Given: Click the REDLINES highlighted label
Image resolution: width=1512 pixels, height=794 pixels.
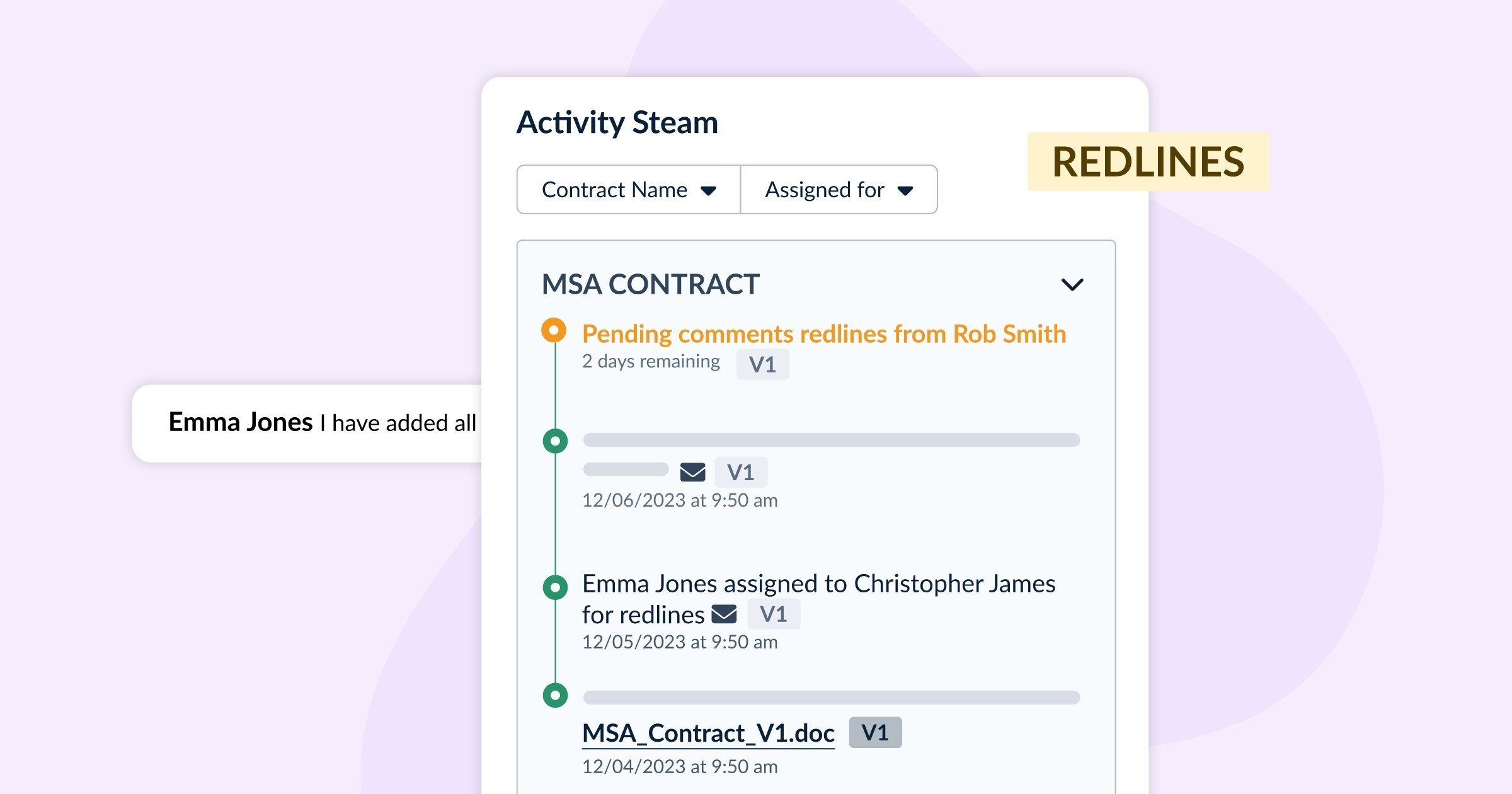Looking at the screenshot, I should tap(1148, 161).
